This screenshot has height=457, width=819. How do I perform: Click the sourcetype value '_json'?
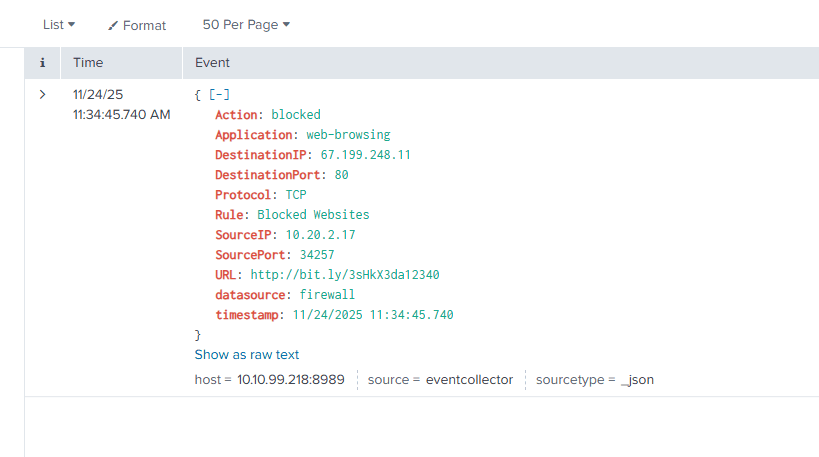637,380
